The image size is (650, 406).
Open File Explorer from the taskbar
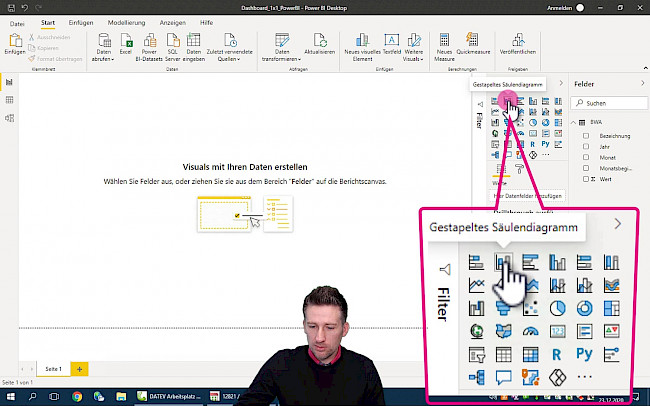click(121, 396)
